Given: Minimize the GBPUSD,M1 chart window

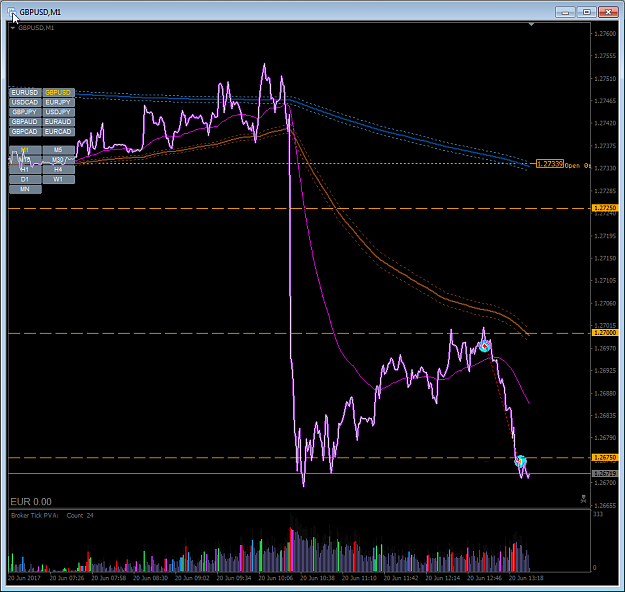Looking at the screenshot, I should coord(565,12).
